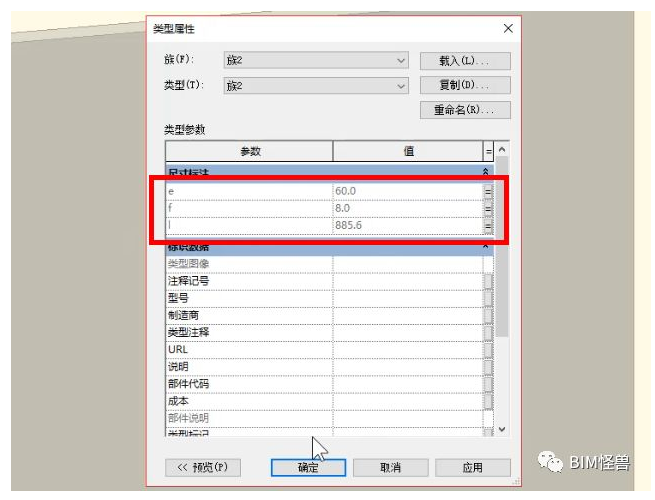655x500 pixels.
Task: Click the 复制(D)... duplicate button
Action: point(466,86)
